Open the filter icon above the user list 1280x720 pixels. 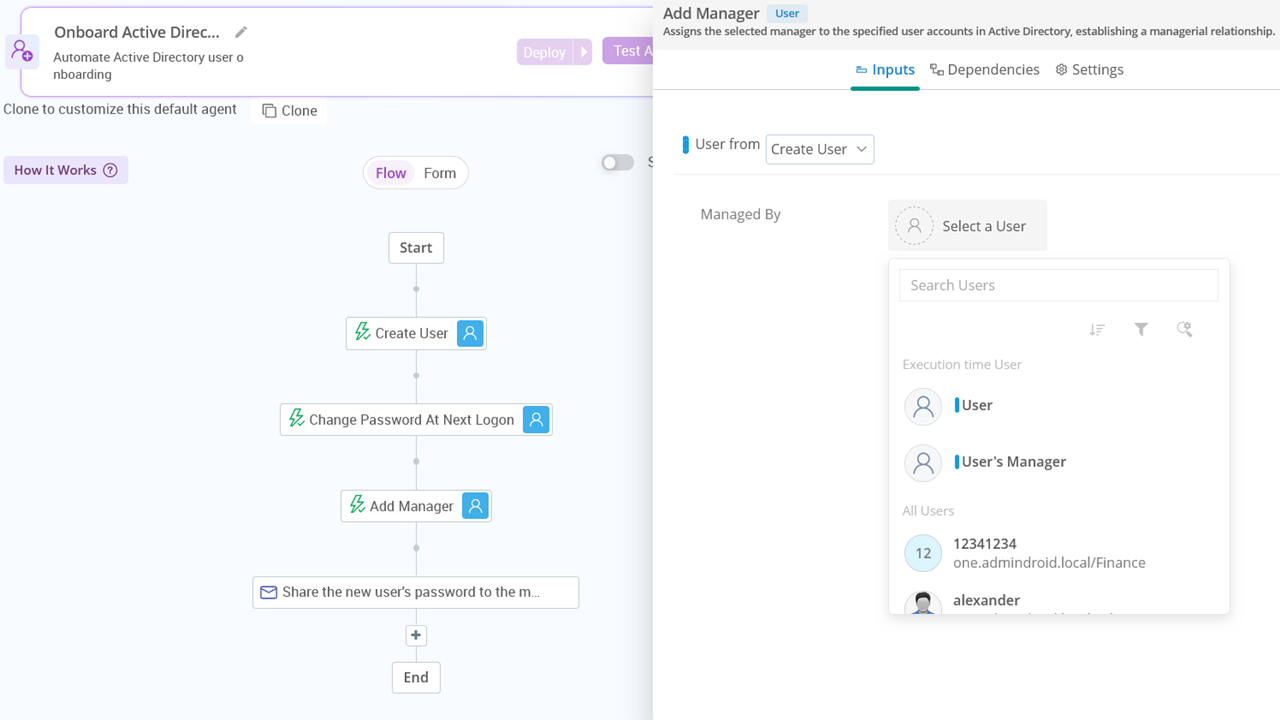point(1141,329)
